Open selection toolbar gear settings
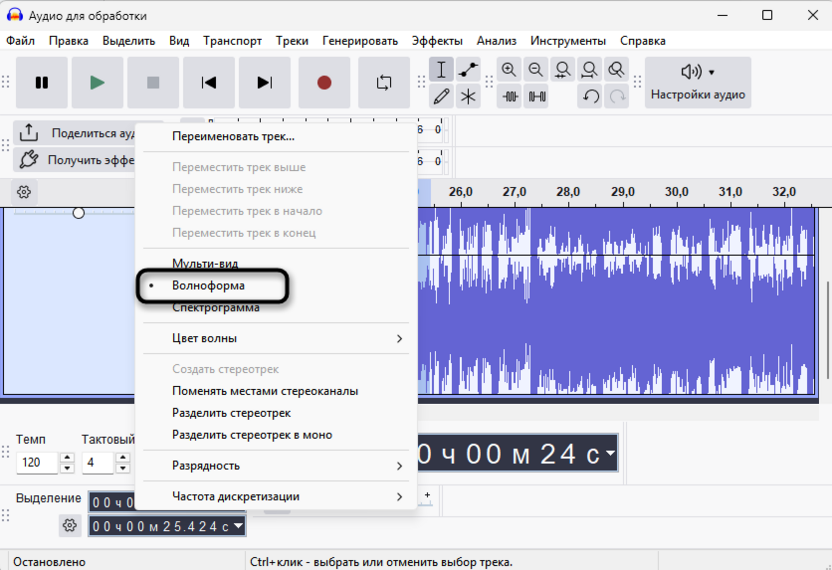 click(x=70, y=525)
